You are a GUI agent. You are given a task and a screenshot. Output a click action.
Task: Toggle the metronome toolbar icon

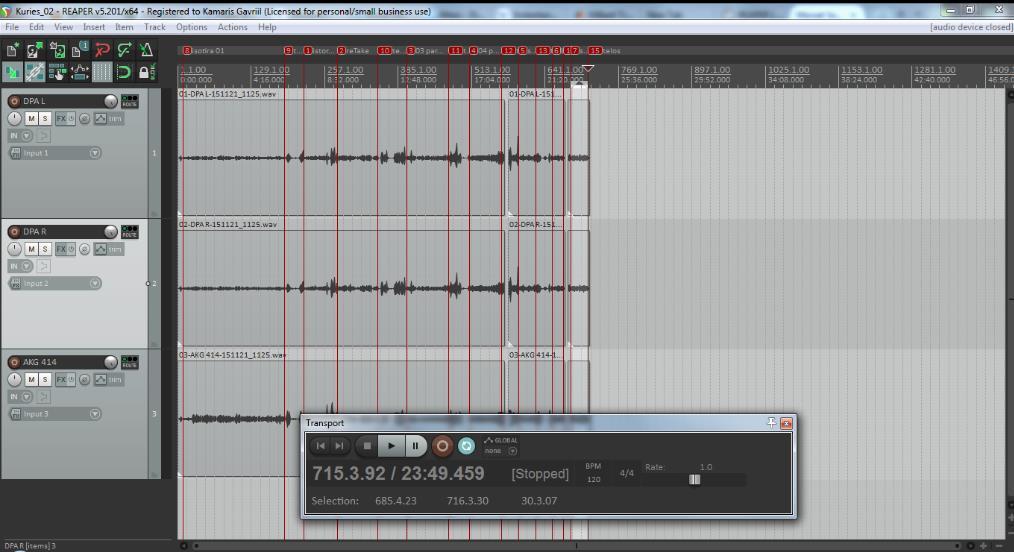point(146,50)
